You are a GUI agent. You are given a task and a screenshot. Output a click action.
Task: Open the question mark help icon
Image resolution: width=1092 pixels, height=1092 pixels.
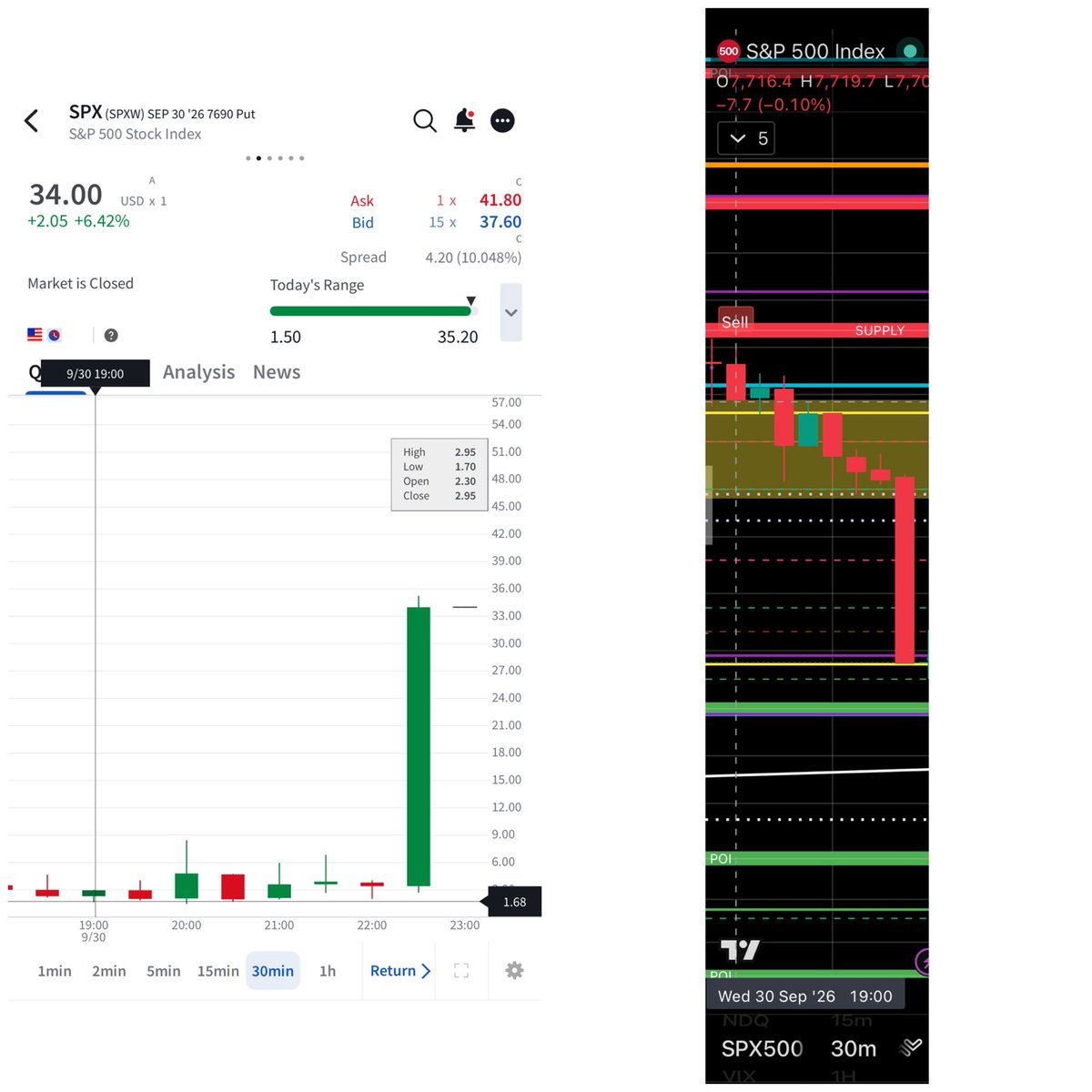pos(111,335)
